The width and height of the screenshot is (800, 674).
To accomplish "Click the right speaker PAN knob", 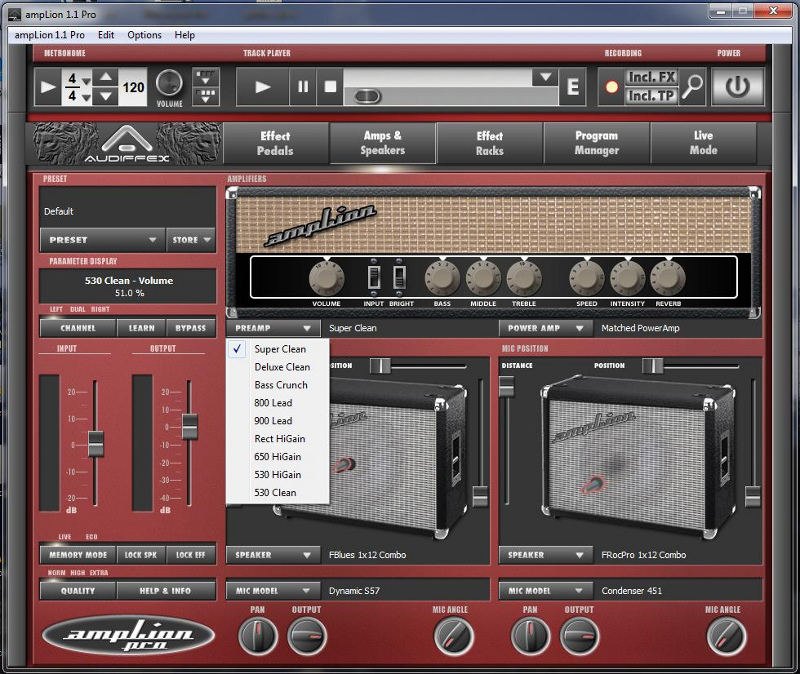I will coord(530,636).
